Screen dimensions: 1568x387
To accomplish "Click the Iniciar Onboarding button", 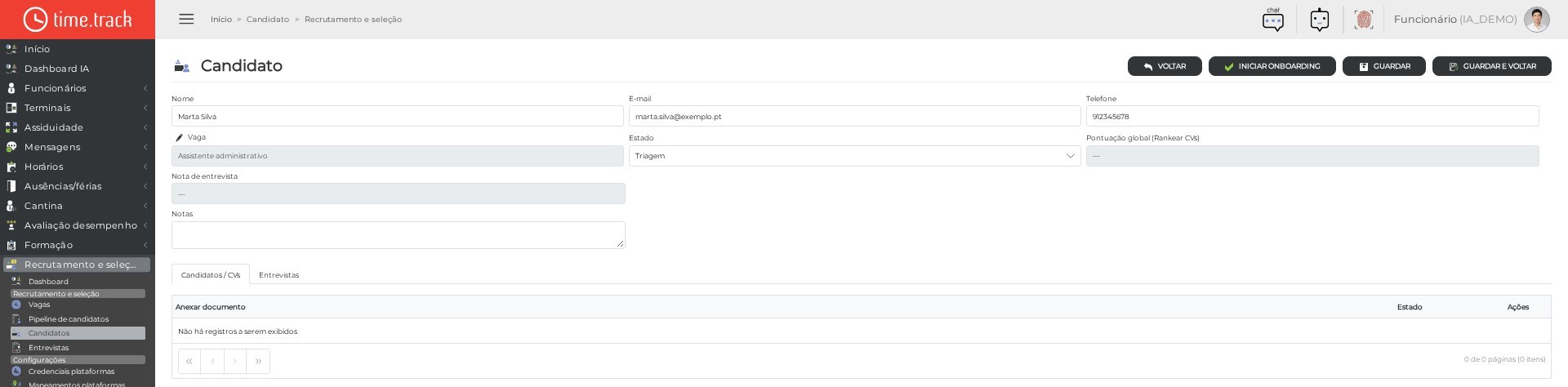I will pos(1272,66).
